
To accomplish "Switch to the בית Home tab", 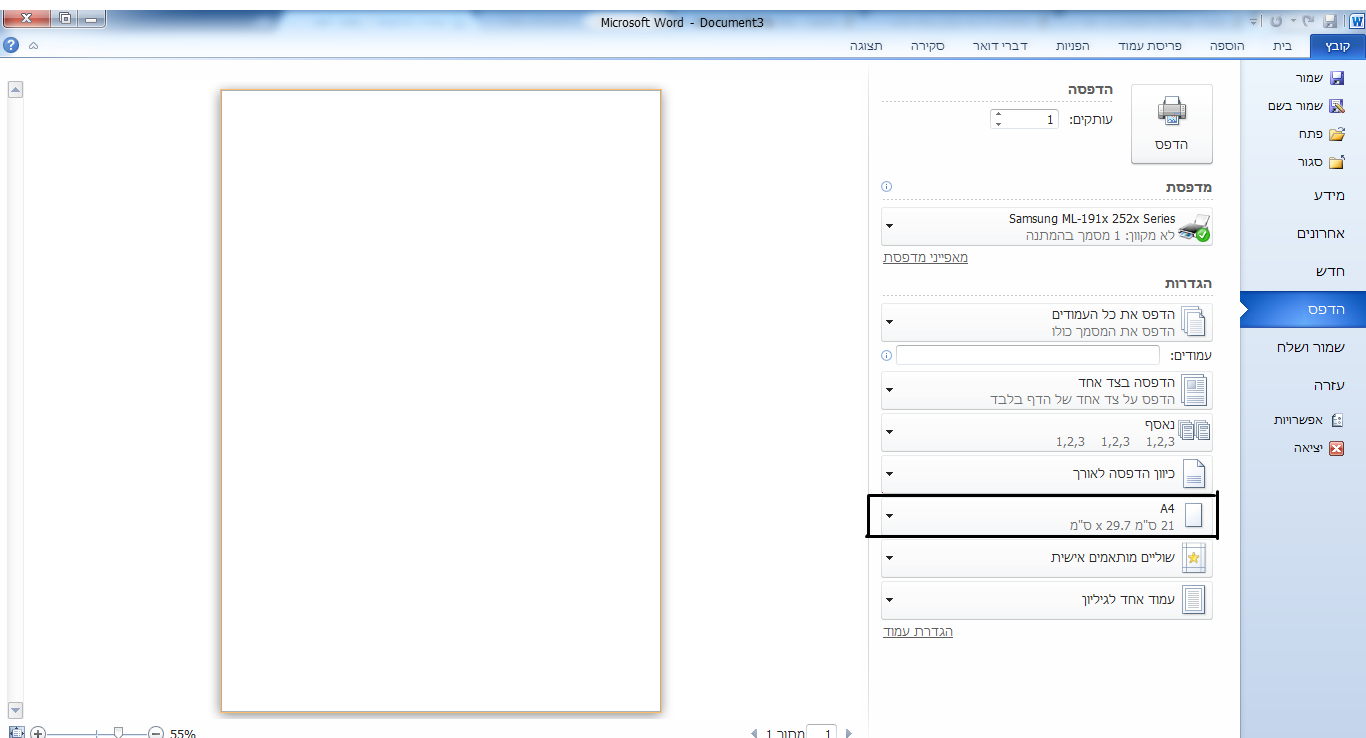I will tap(1282, 46).
